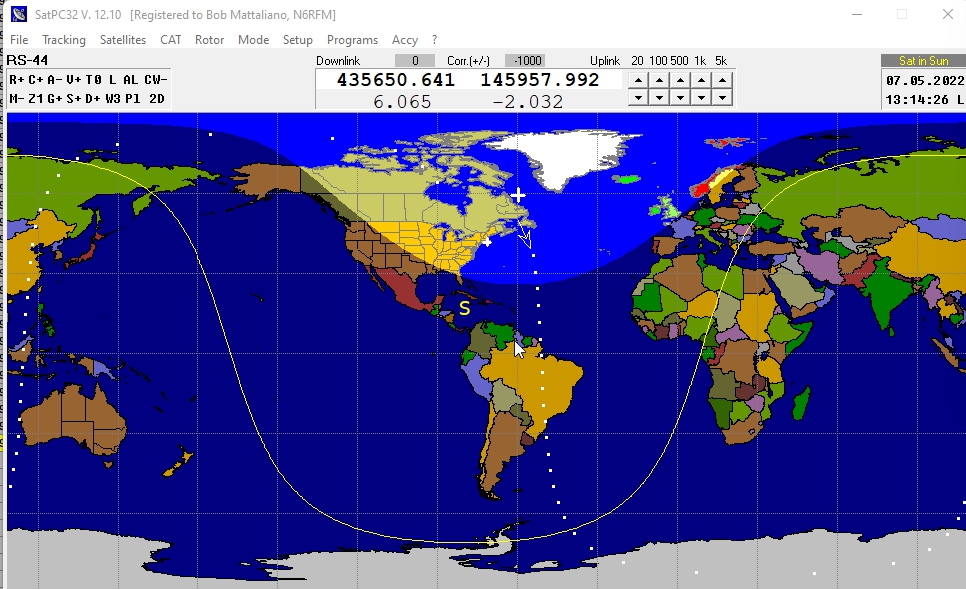Open the Satellites menu

(123, 39)
